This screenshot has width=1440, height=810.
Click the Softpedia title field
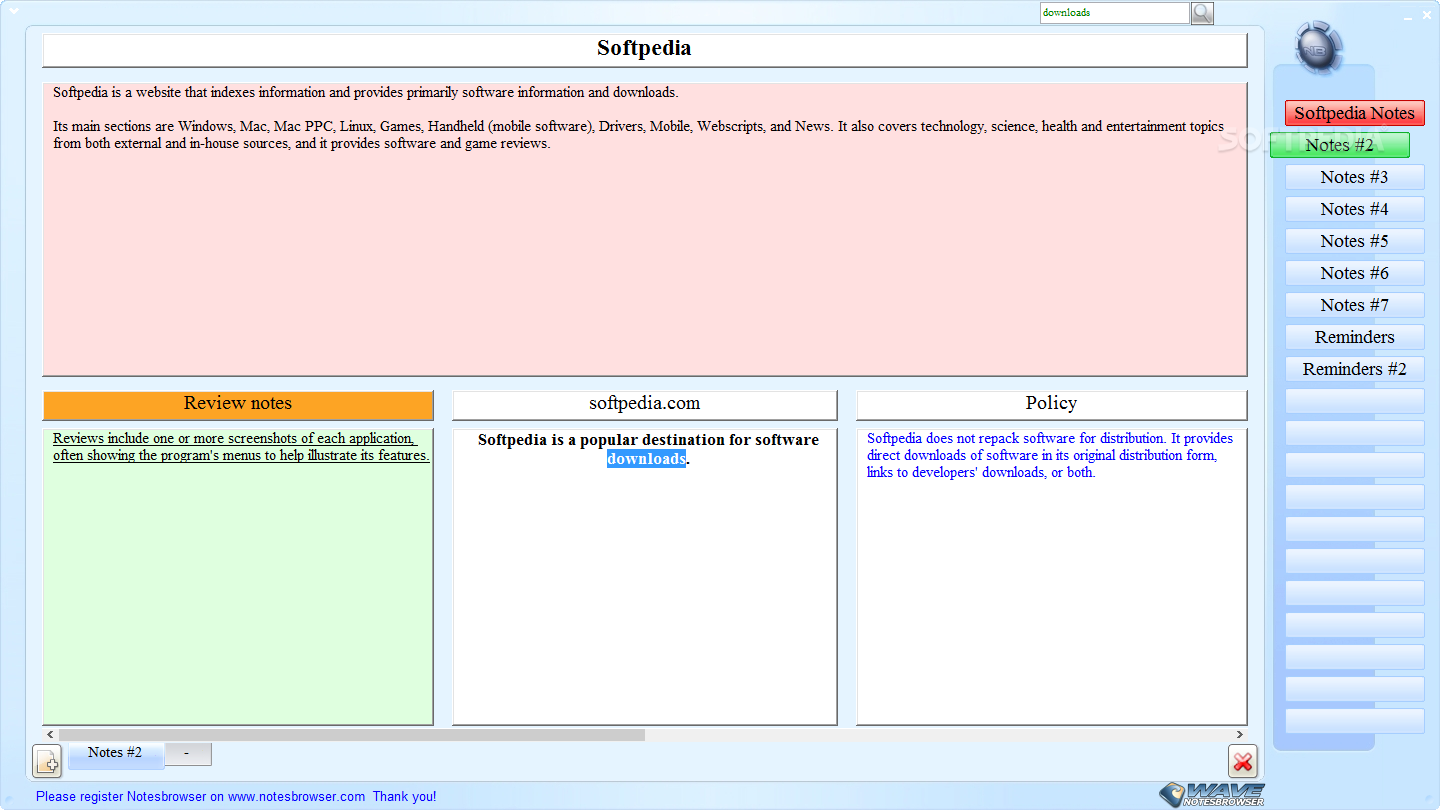coord(644,49)
